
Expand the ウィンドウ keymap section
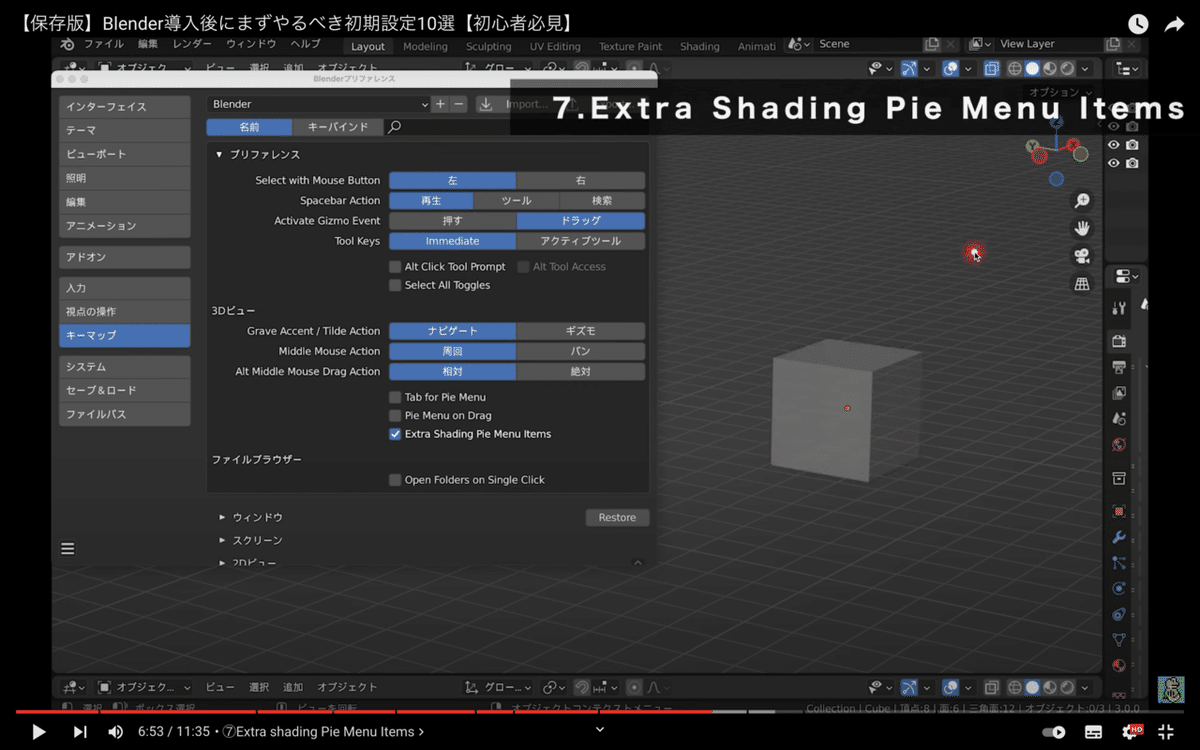pyautogui.click(x=221, y=517)
